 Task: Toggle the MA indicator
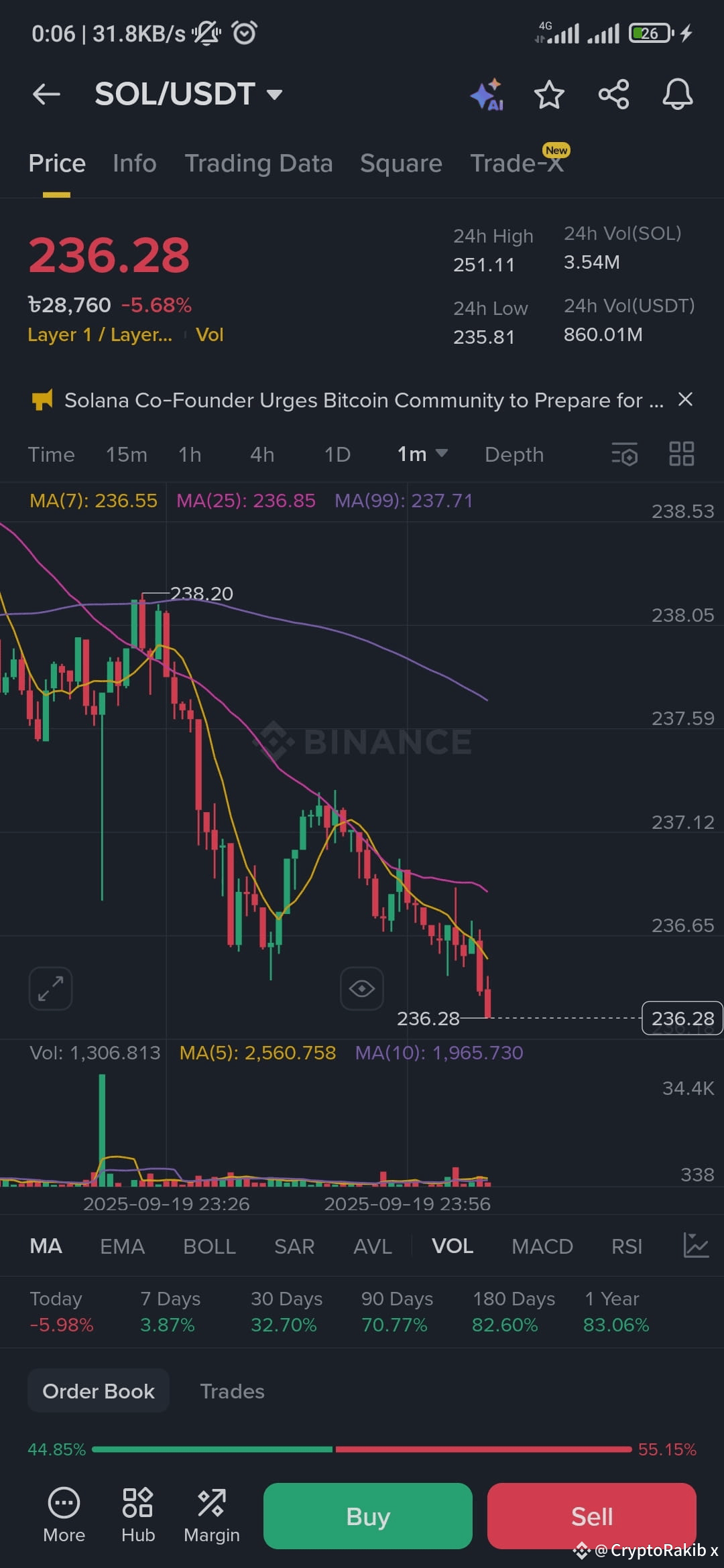pyautogui.click(x=46, y=1246)
